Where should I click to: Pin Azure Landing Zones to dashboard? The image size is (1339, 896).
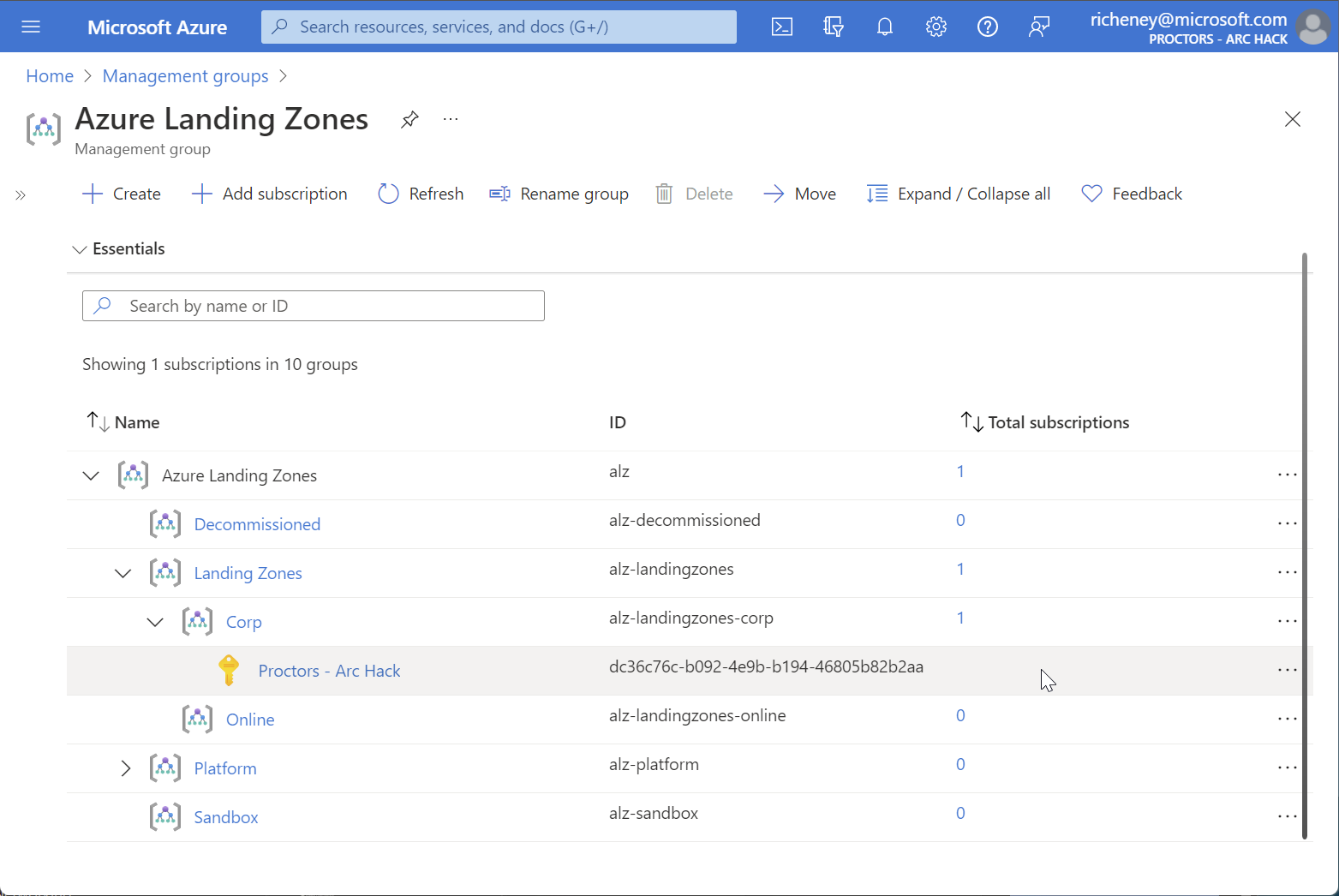(409, 119)
